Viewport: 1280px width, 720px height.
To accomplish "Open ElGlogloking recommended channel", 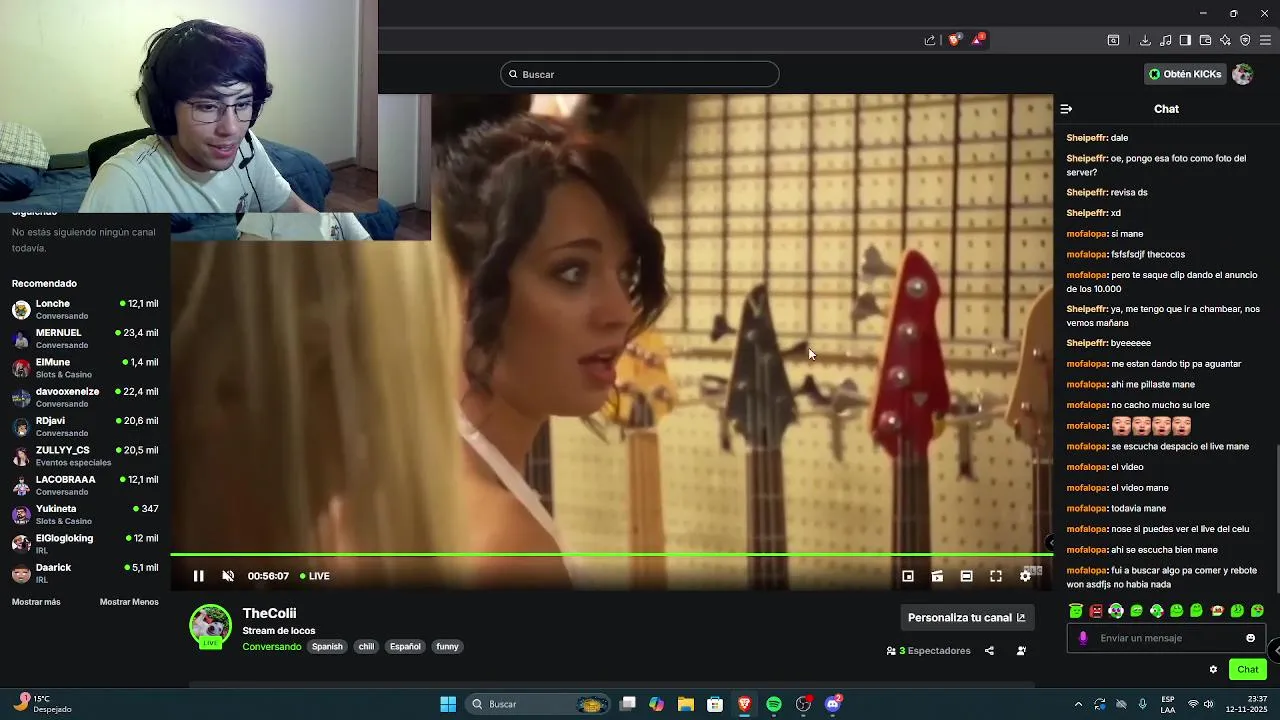I will coord(85,543).
